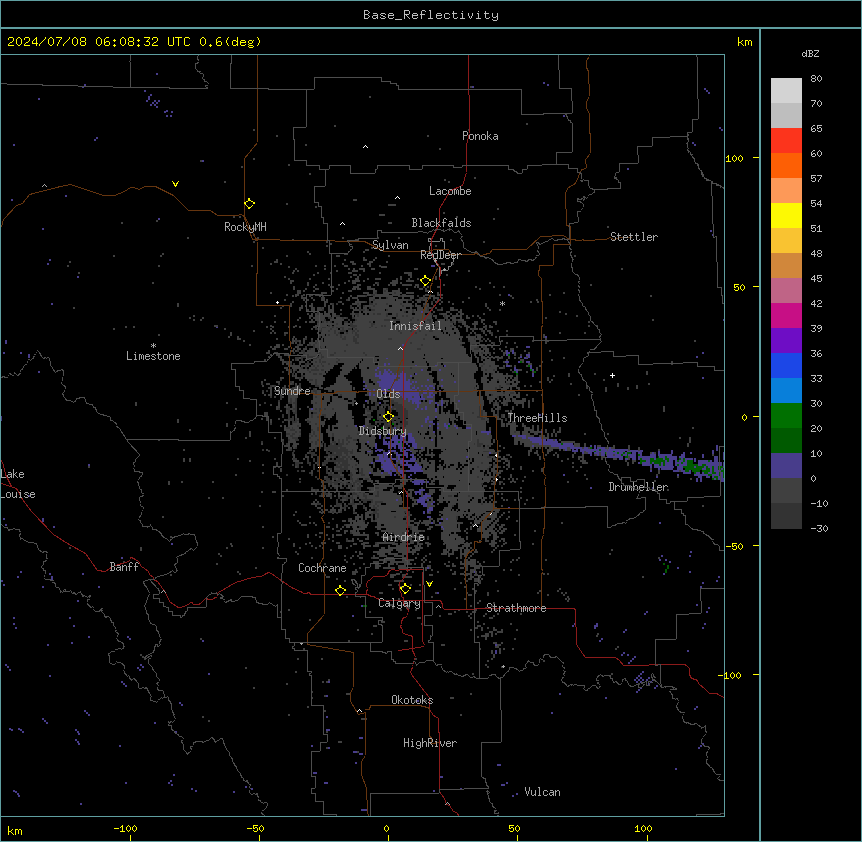
Task: Click the -100 tick on the bottom axis
Action: 126,828
